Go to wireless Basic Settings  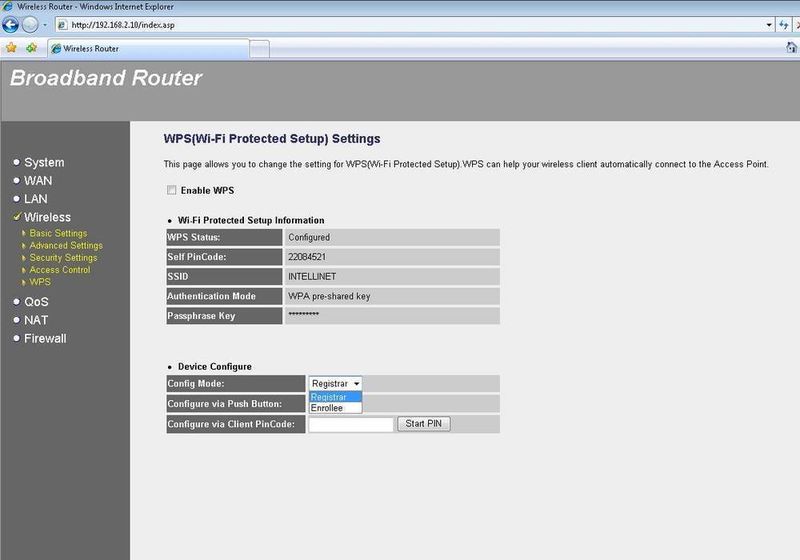(x=58, y=233)
